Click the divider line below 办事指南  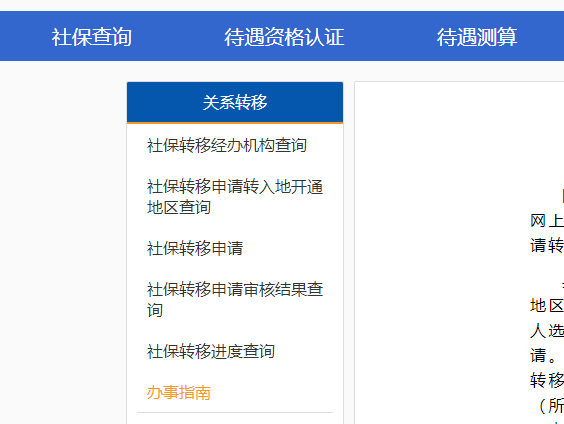235,412
